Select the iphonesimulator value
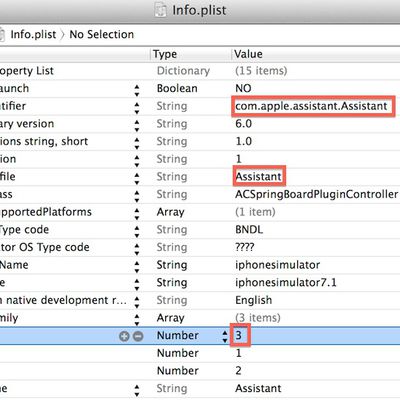The image size is (400, 400). click(278, 265)
